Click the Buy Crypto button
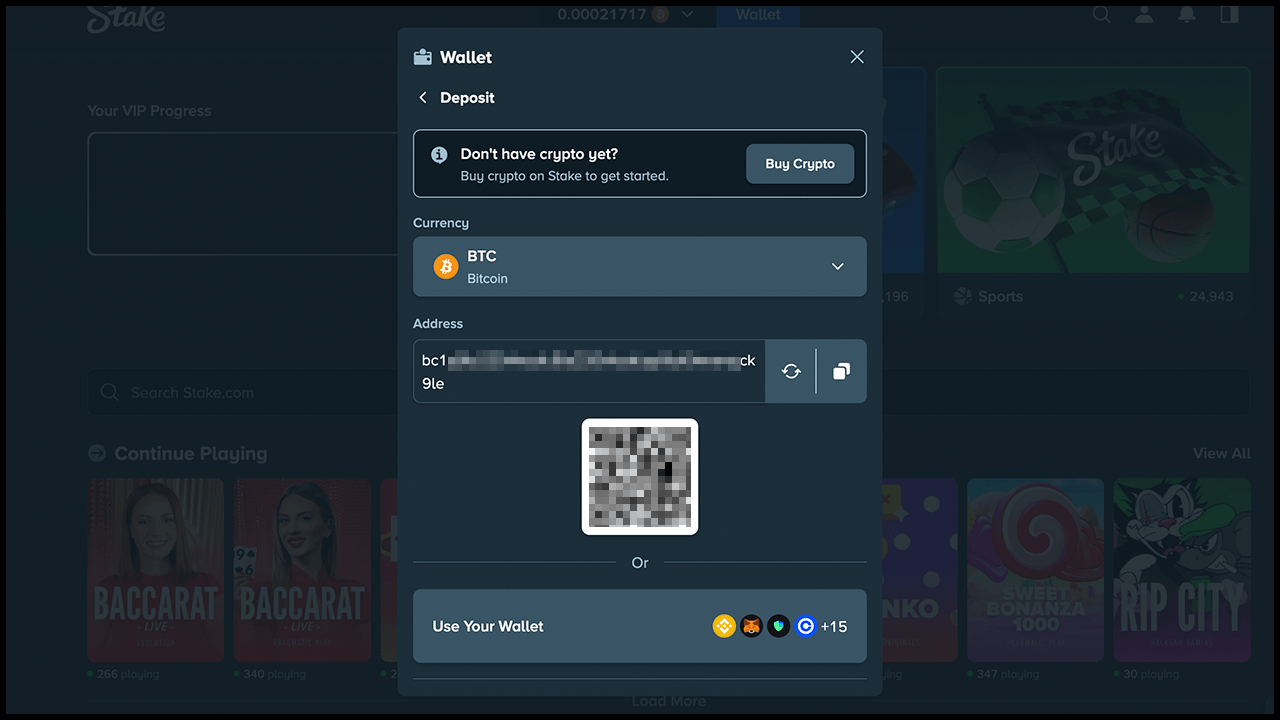Image resolution: width=1280 pixels, height=720 pixels. (x=800, y=164)
